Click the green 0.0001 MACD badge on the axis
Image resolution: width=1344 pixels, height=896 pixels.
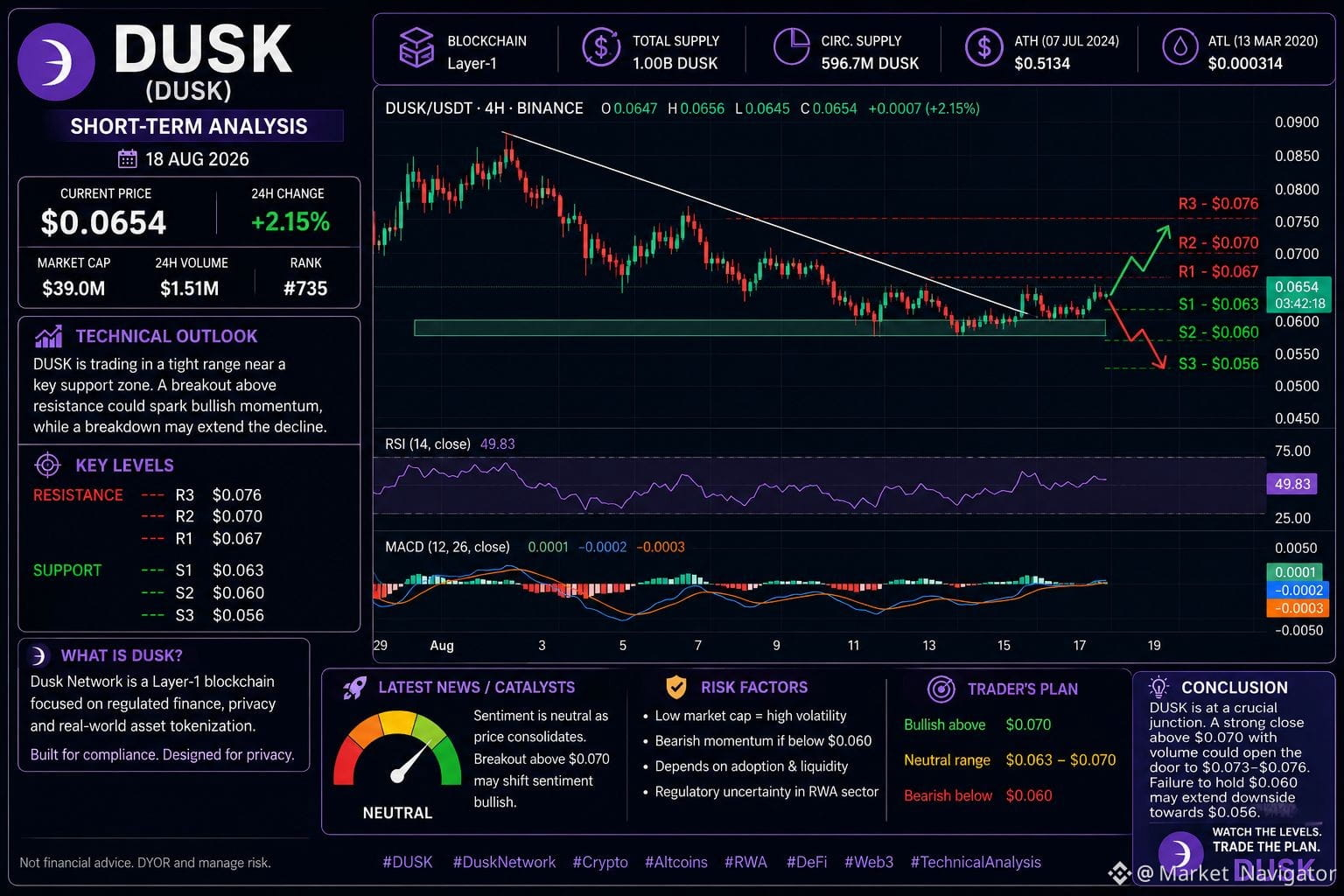tap(1297, 572)
